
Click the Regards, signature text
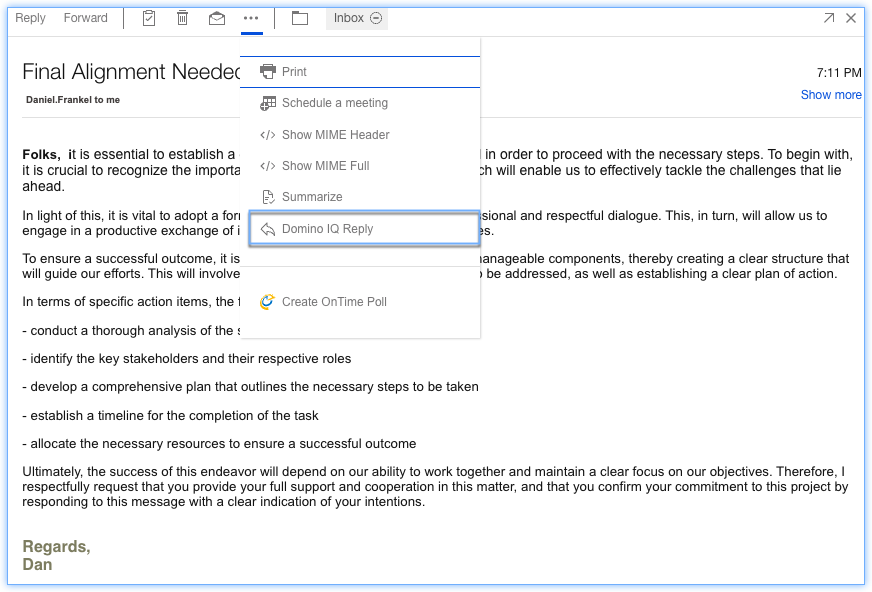[56, 546]
